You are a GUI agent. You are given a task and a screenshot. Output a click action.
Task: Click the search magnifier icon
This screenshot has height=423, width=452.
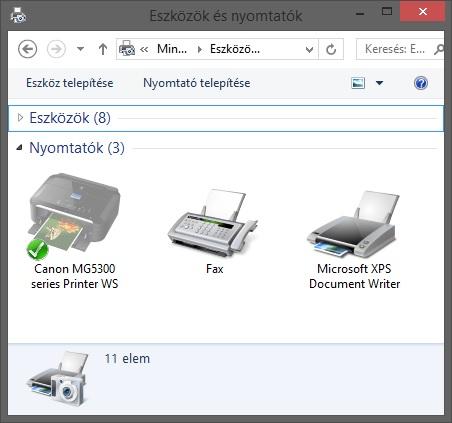click(439, 49)
